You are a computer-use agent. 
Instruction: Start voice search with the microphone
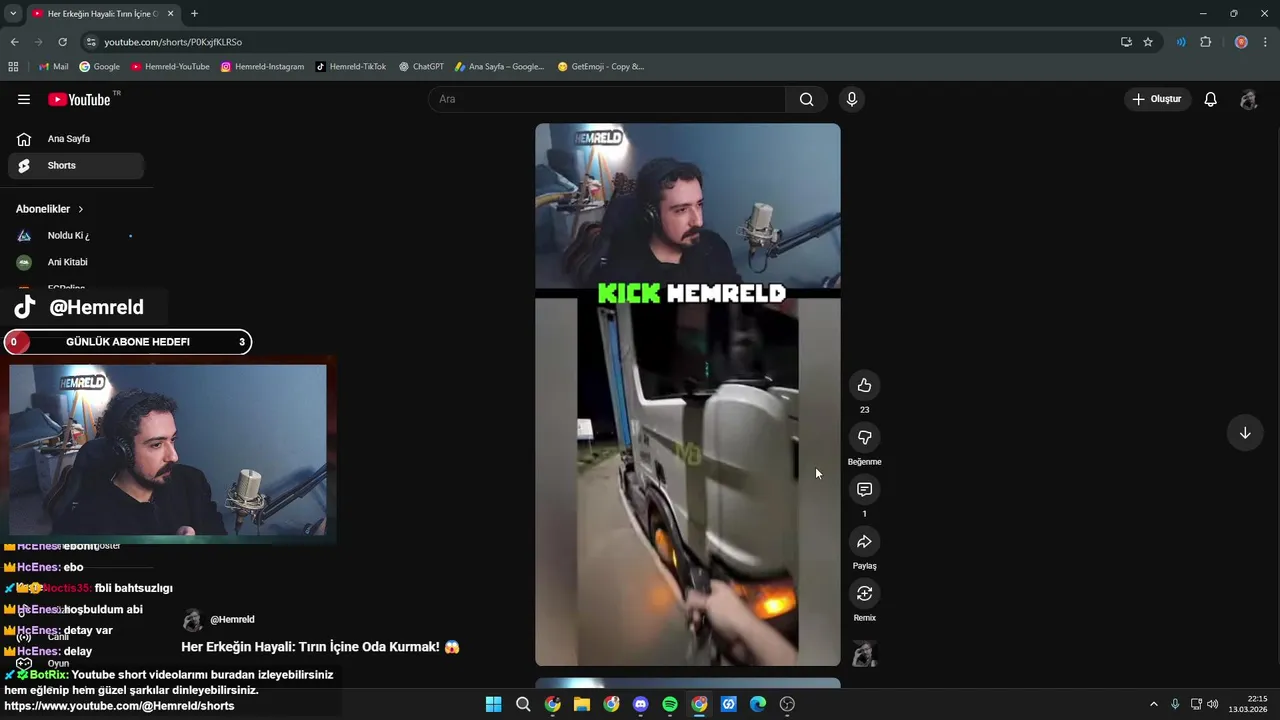pos(852,99)
